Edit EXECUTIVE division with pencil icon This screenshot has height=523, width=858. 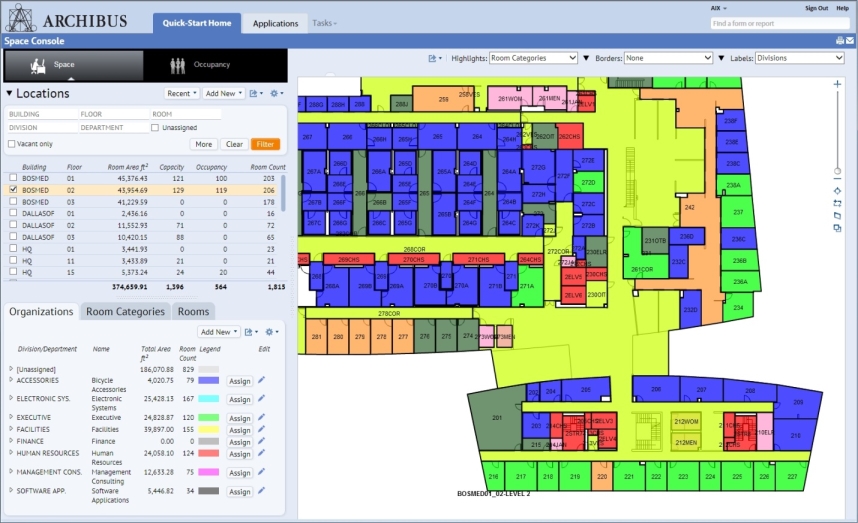[262, 417]
